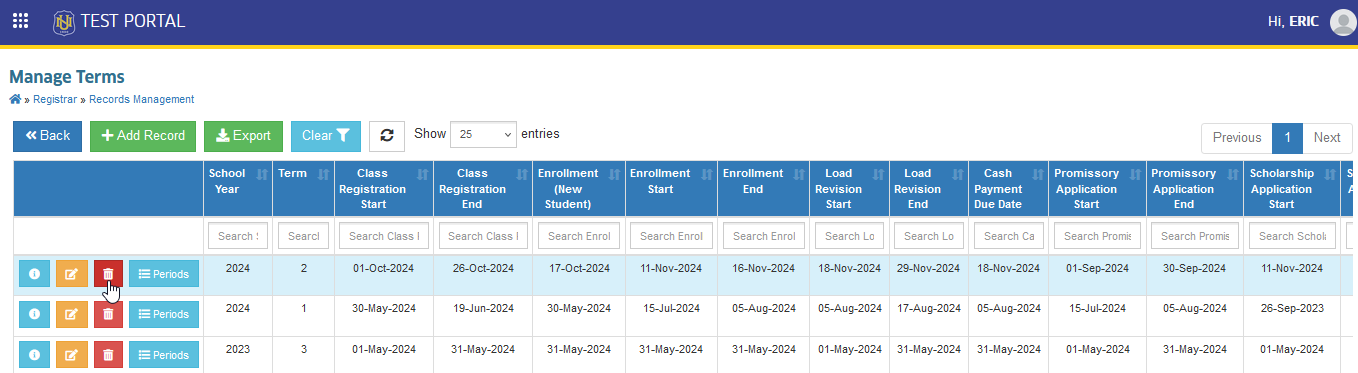Click the refresh table icon button
Viewport: 1358px width, 373px height.
(x=387, y=136)
